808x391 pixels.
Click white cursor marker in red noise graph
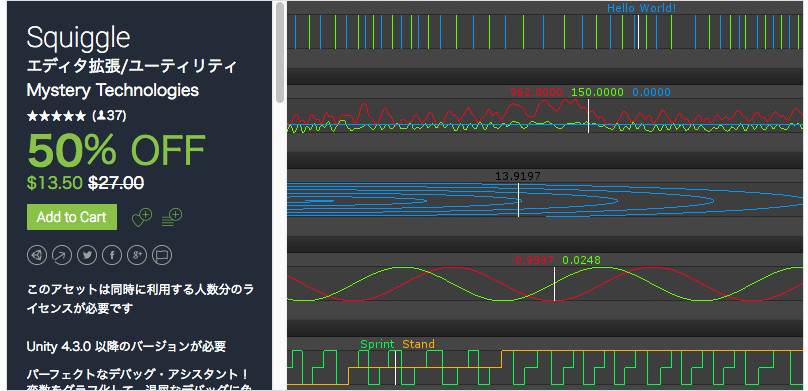[588, 116]
